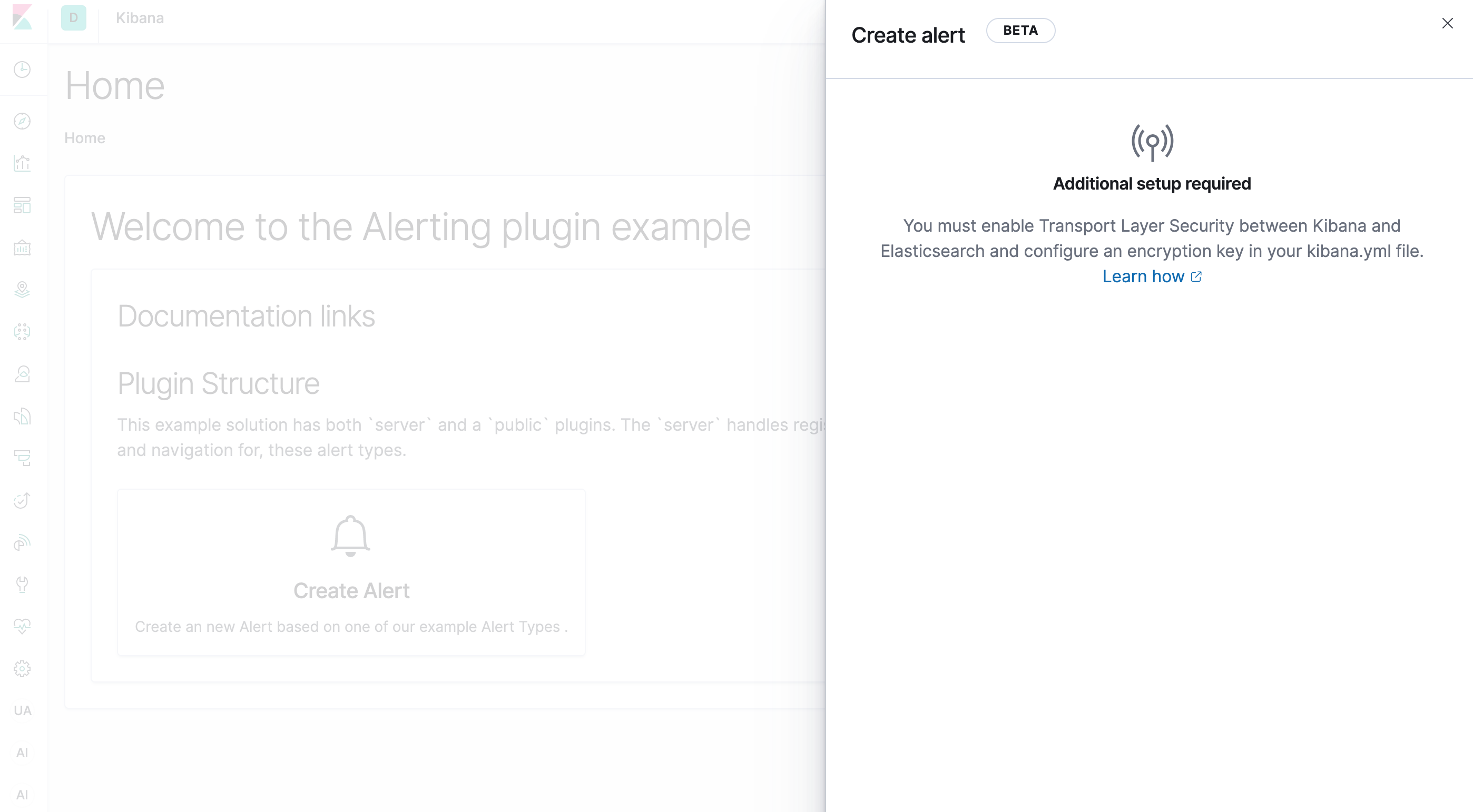Viewport: 1473px width, 812px height.
Task: Open Management gear icon in sidebar
Action: (x=22, y=669)
